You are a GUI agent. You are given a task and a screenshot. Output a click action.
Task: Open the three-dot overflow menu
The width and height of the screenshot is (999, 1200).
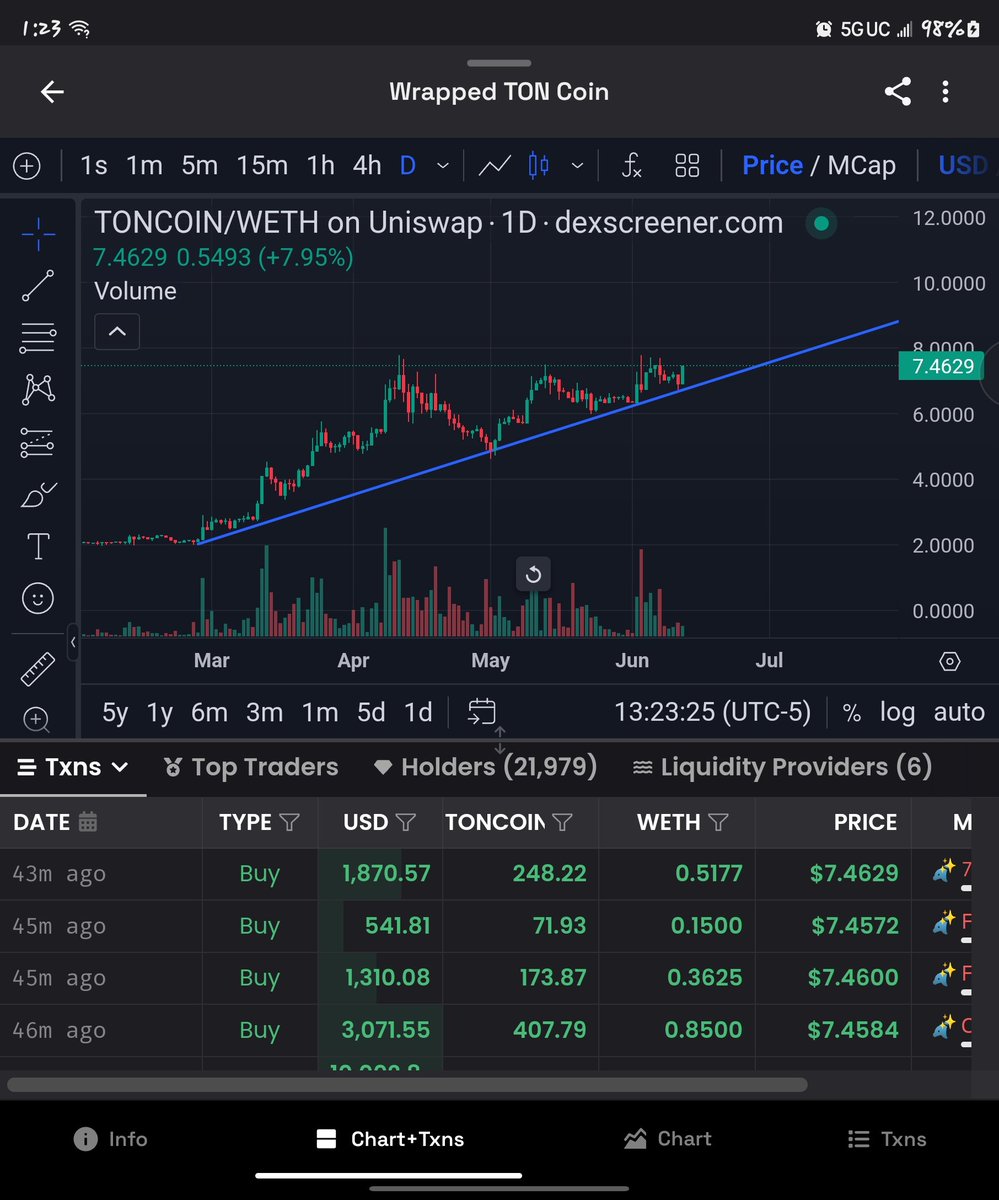point(945,92)
